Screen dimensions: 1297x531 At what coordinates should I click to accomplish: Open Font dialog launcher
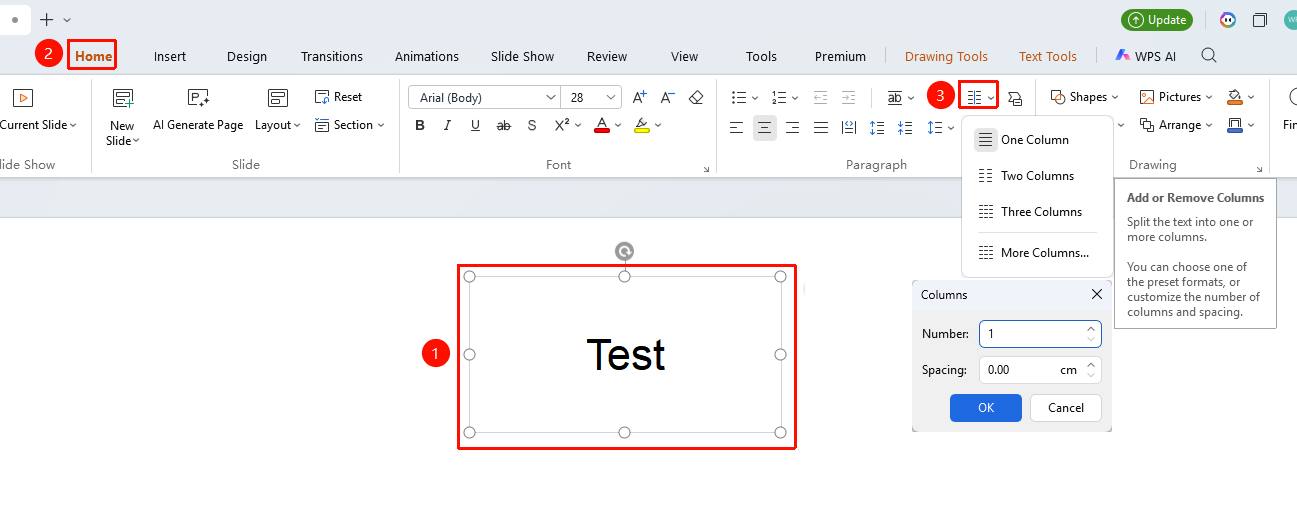pyautogui.click(x=707, y=170)
